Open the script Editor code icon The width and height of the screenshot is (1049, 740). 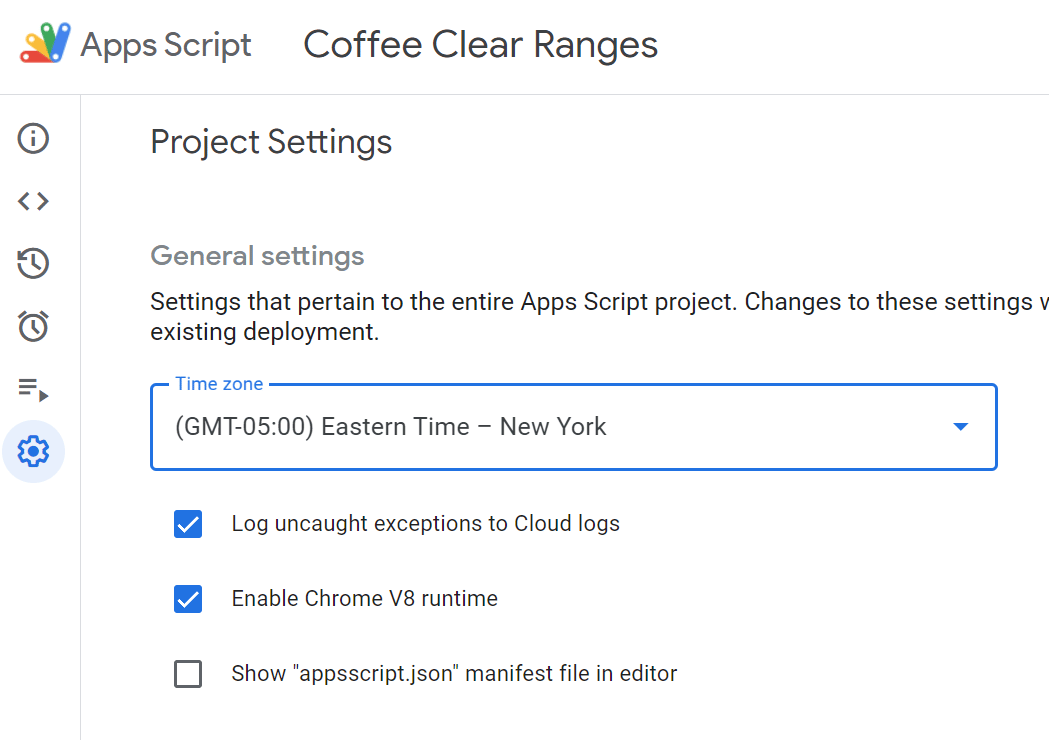[x=33, y=201]
